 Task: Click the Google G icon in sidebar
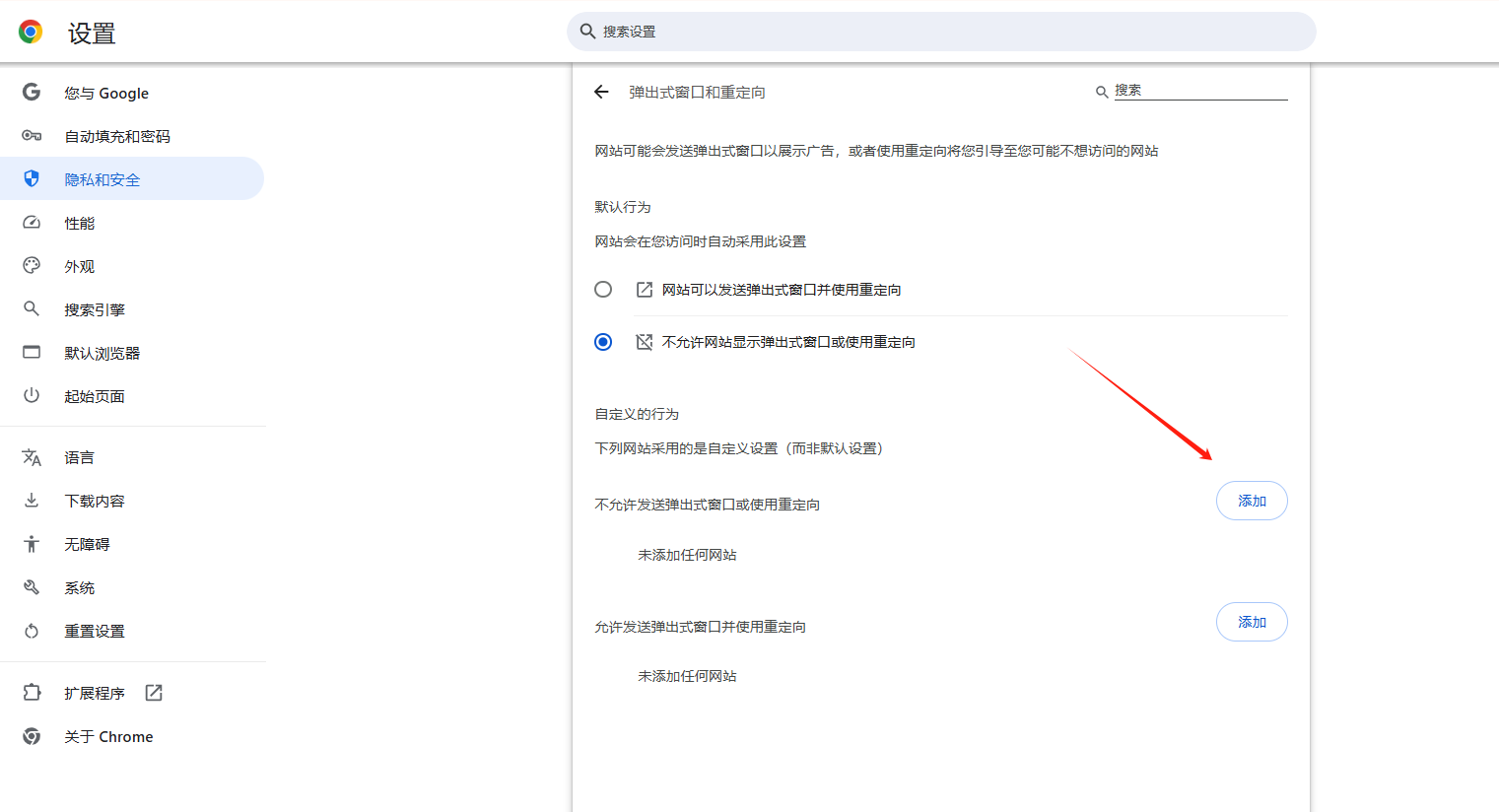pos(32,92)
